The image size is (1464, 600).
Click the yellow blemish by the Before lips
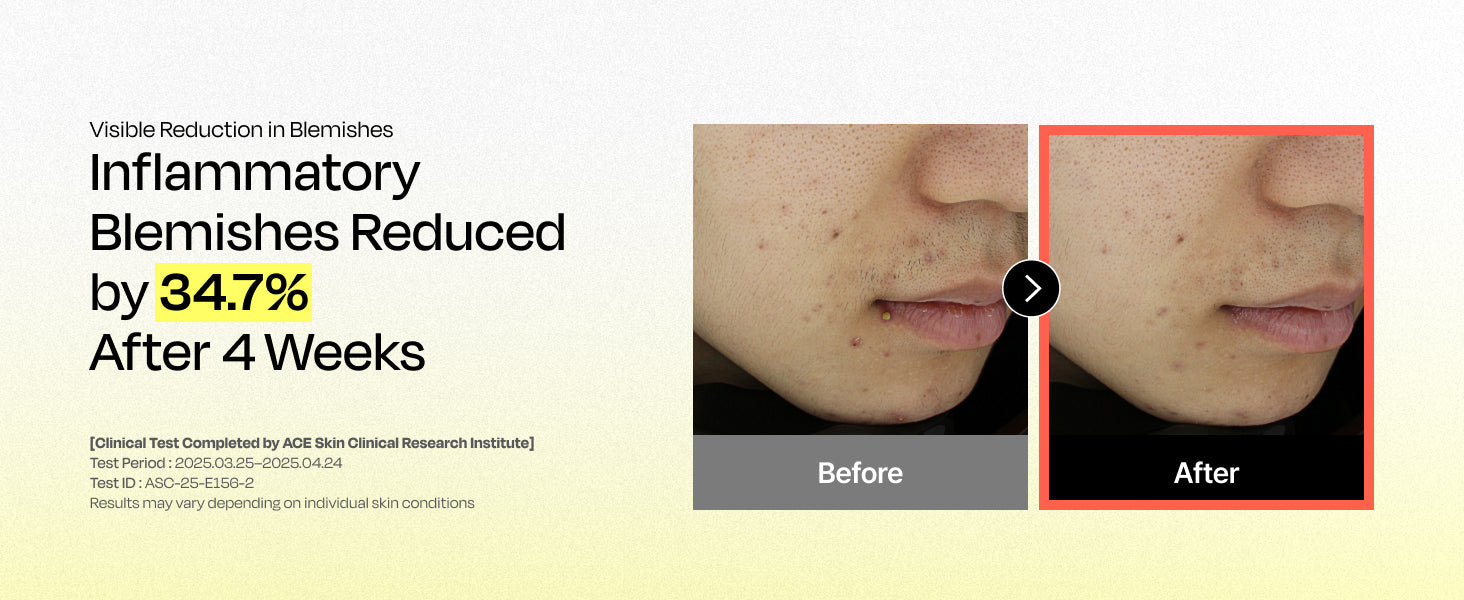(885, 316)
